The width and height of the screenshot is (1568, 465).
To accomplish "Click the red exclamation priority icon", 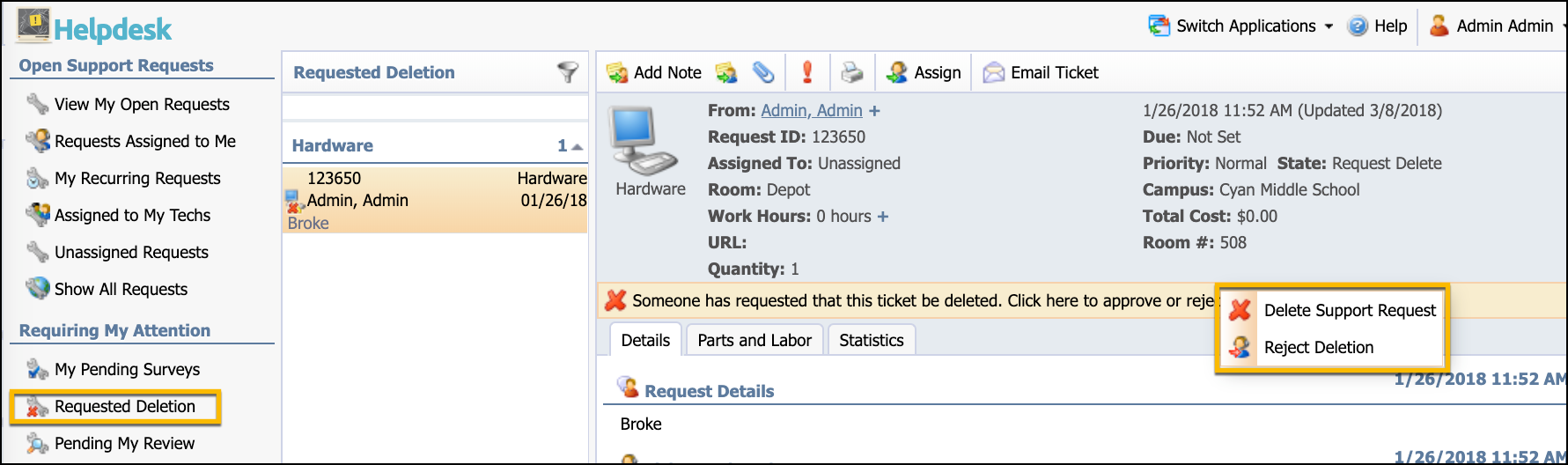I will point(807,72).
